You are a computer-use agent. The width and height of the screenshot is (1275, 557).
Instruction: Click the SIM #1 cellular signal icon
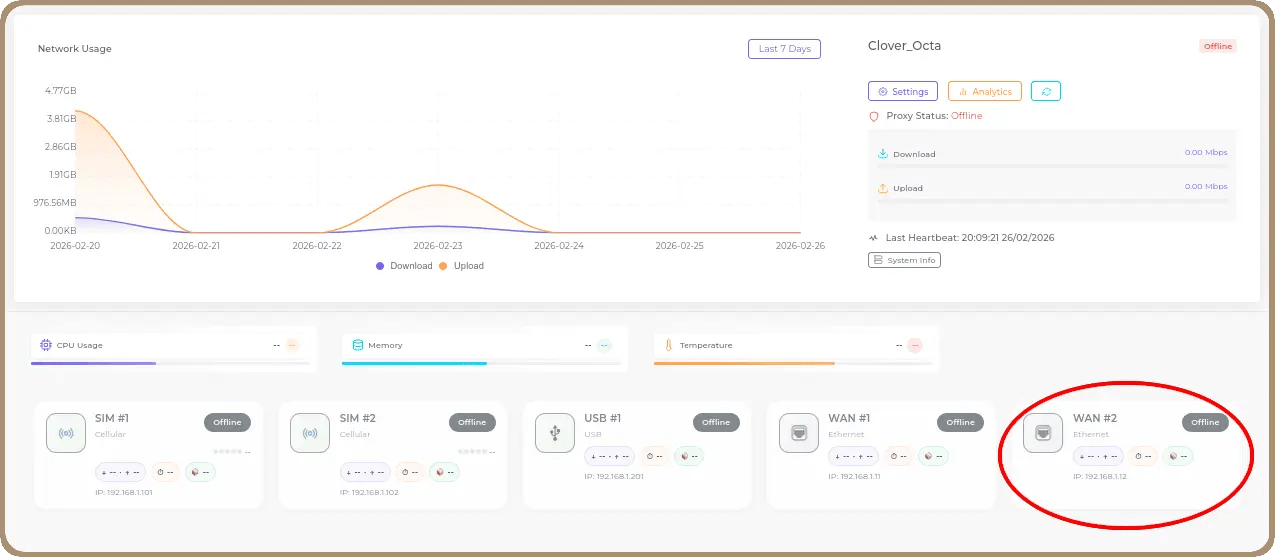pyautogui.click(x=66, y=433)
